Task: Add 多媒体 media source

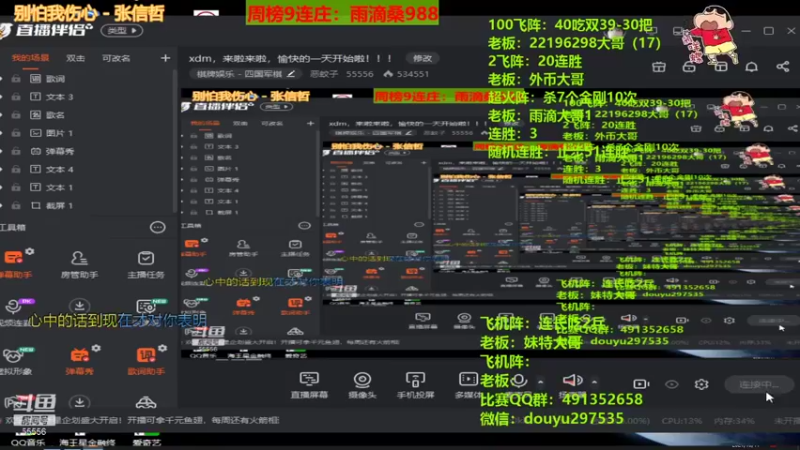Action: coord(468,385)
